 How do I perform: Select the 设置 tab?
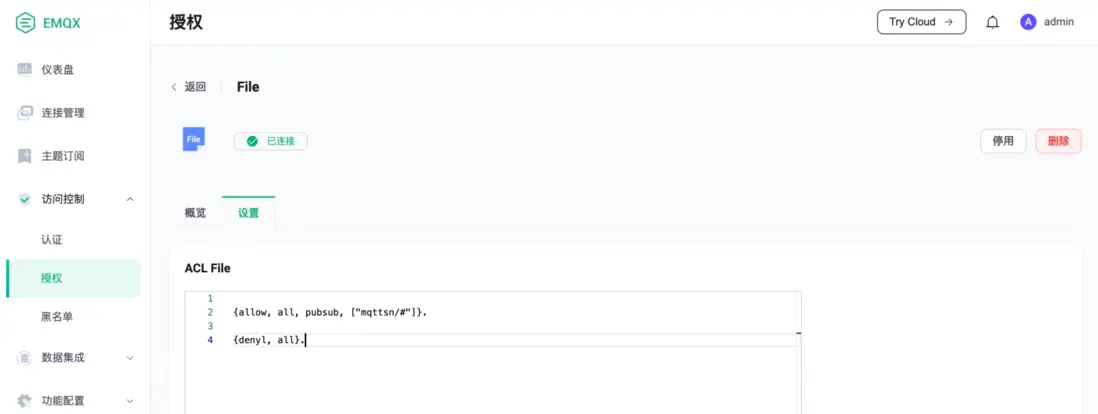point(248,213)
